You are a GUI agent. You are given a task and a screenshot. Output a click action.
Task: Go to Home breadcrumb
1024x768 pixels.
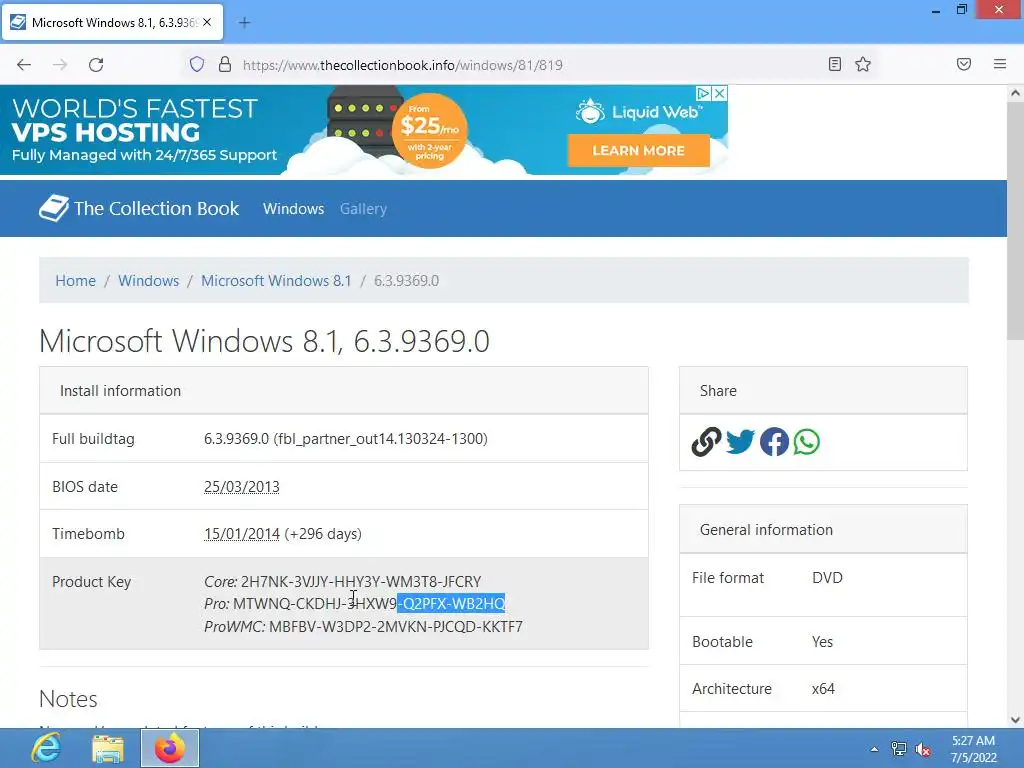pos(76,281)
